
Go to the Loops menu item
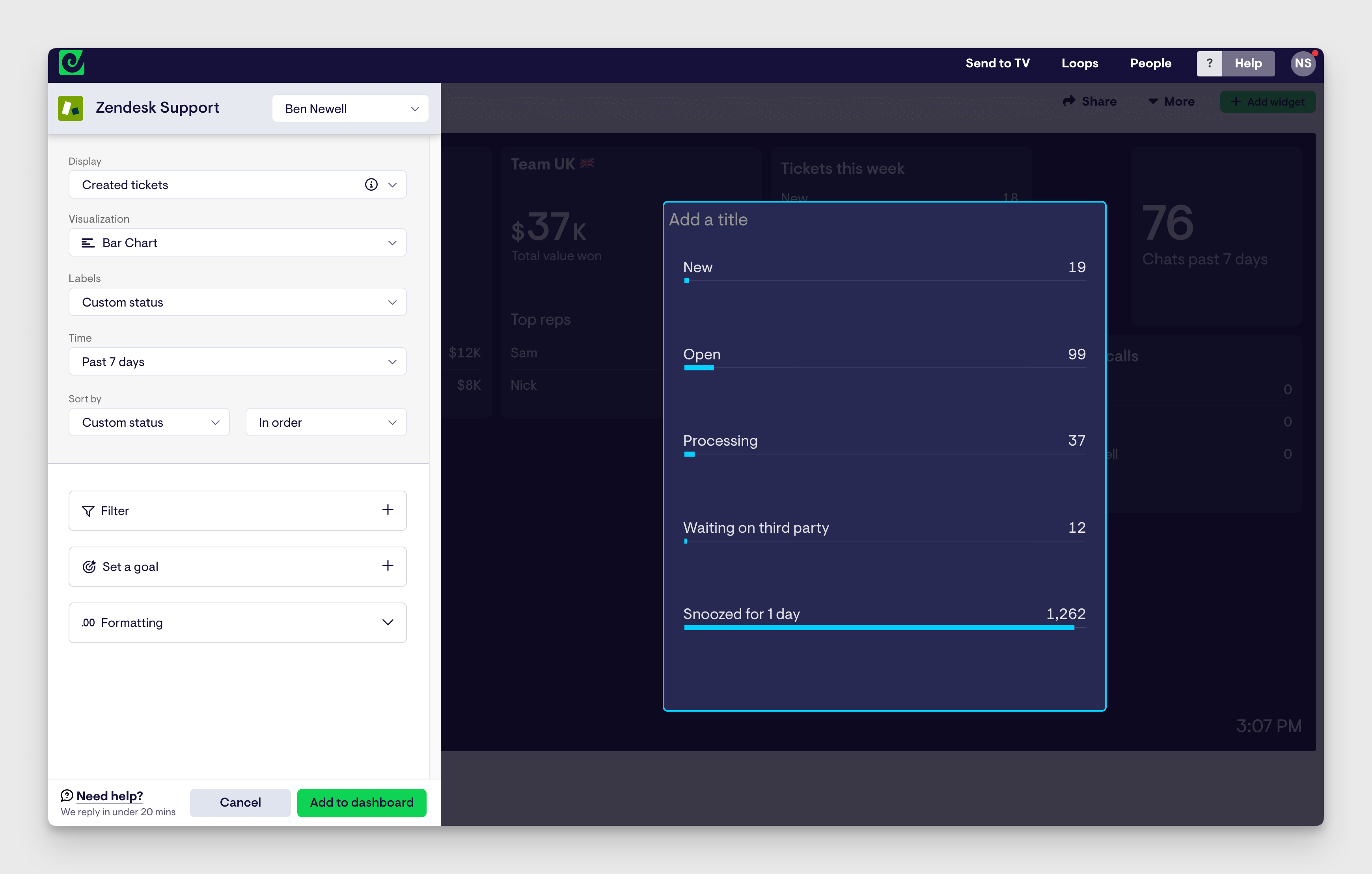(1079, 63)
